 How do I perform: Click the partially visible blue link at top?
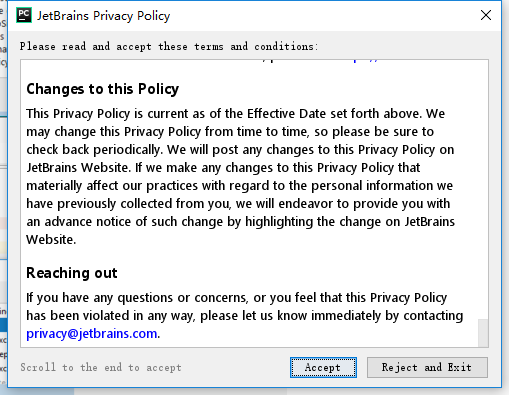[366, 61]
